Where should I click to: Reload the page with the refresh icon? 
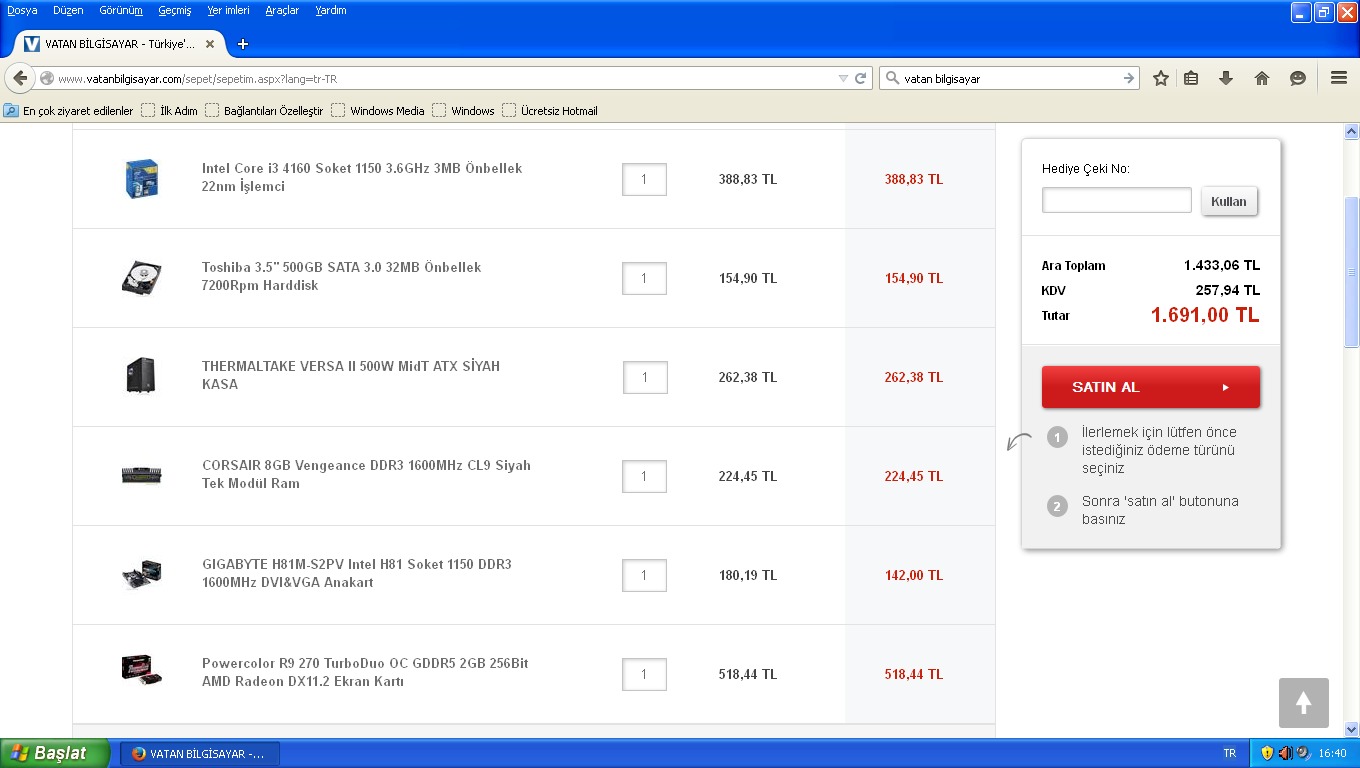[860, 78]
